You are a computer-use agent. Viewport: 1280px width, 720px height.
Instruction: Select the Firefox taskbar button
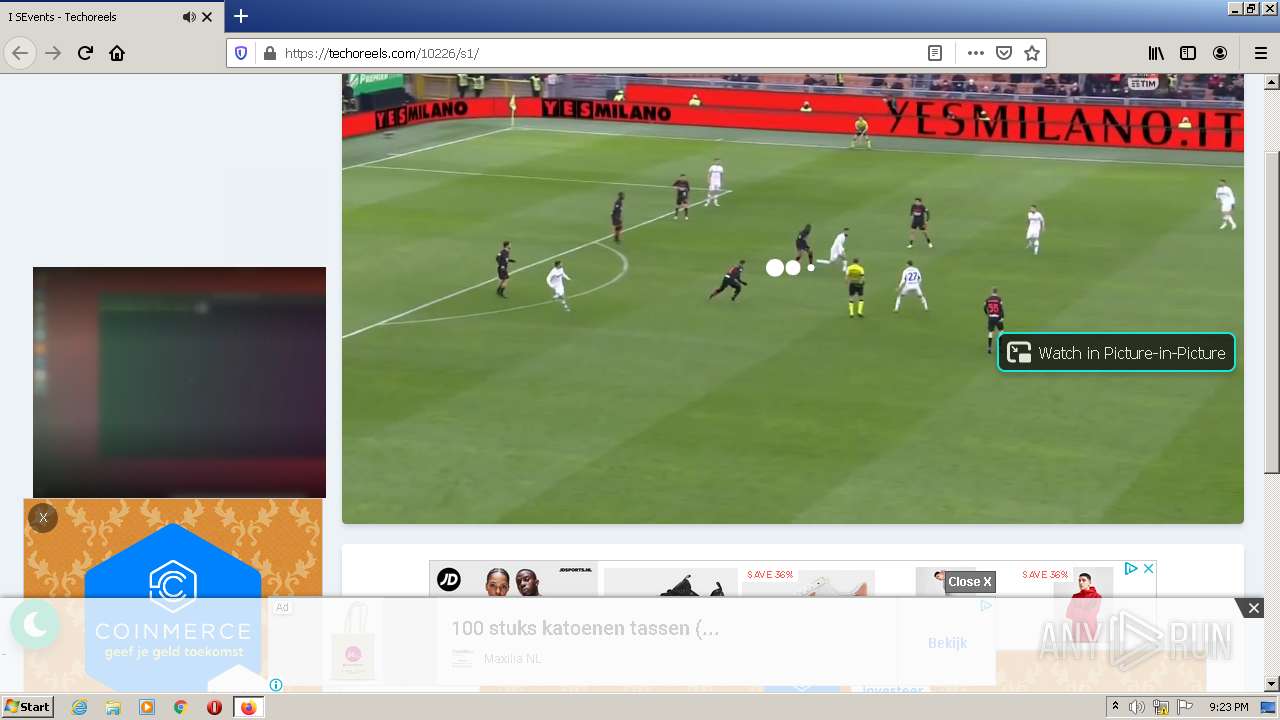248,707
